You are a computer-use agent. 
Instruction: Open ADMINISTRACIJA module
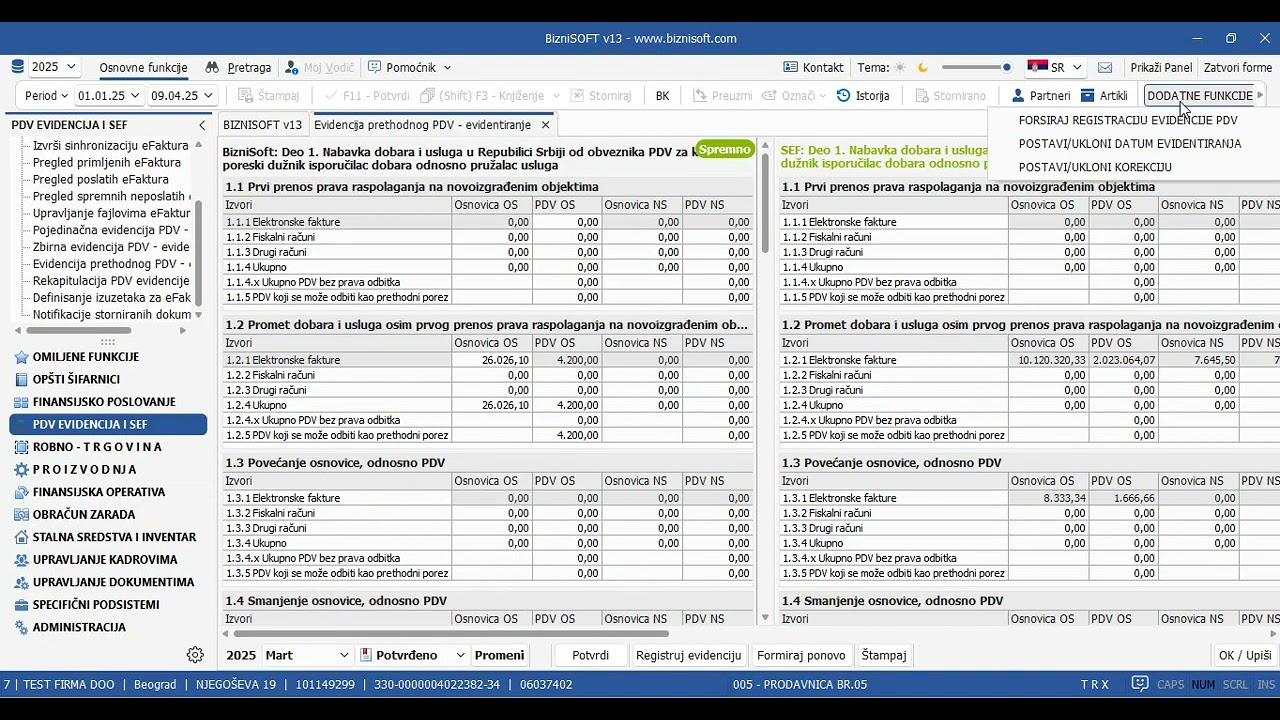(x=70, y=627)
